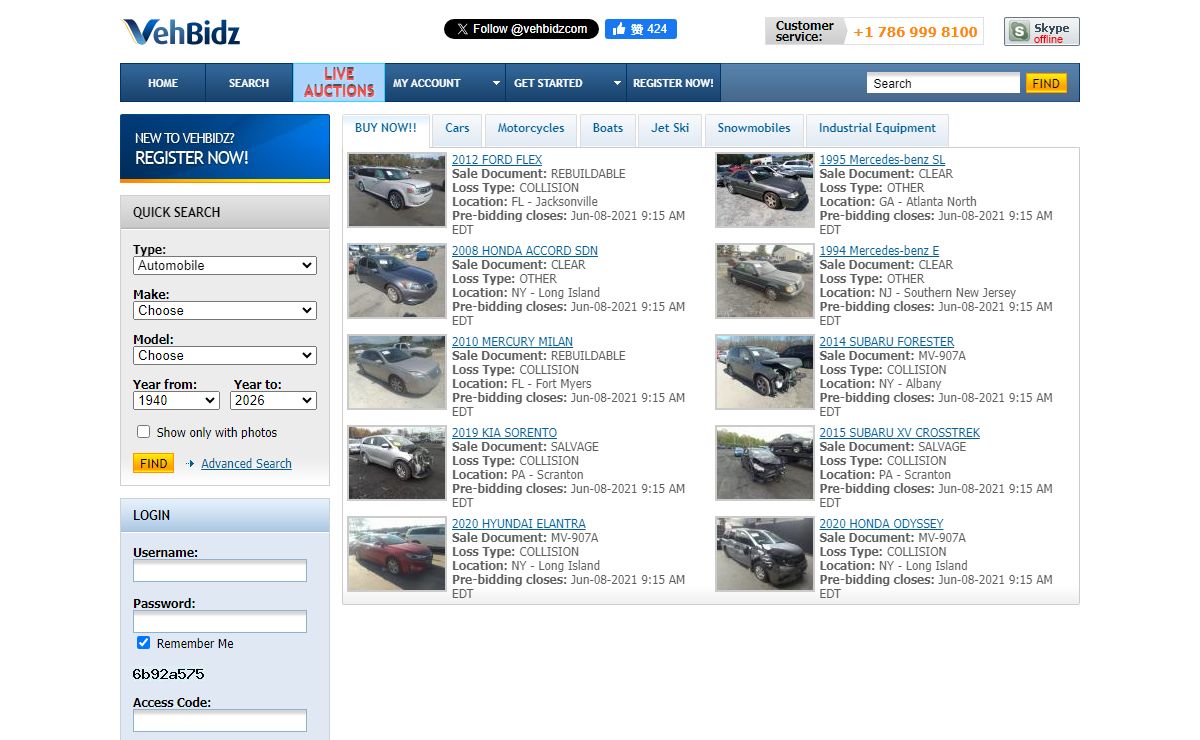This screenshot has height=740, width=1200.
Task: Switch to the Motorcycles tab
Action: (x=531, y=128)
